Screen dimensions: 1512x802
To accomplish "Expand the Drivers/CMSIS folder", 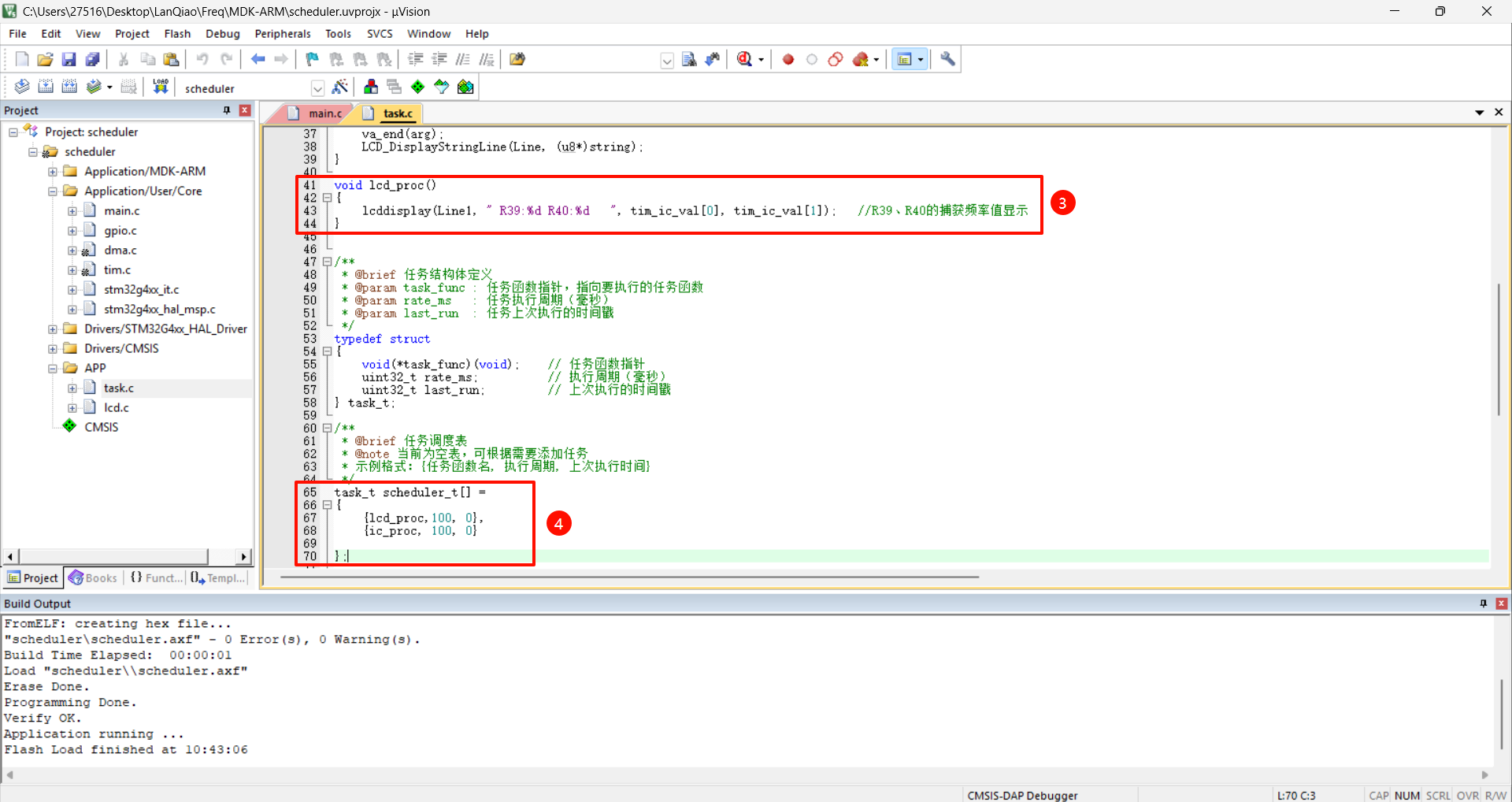I will [53, 348].
